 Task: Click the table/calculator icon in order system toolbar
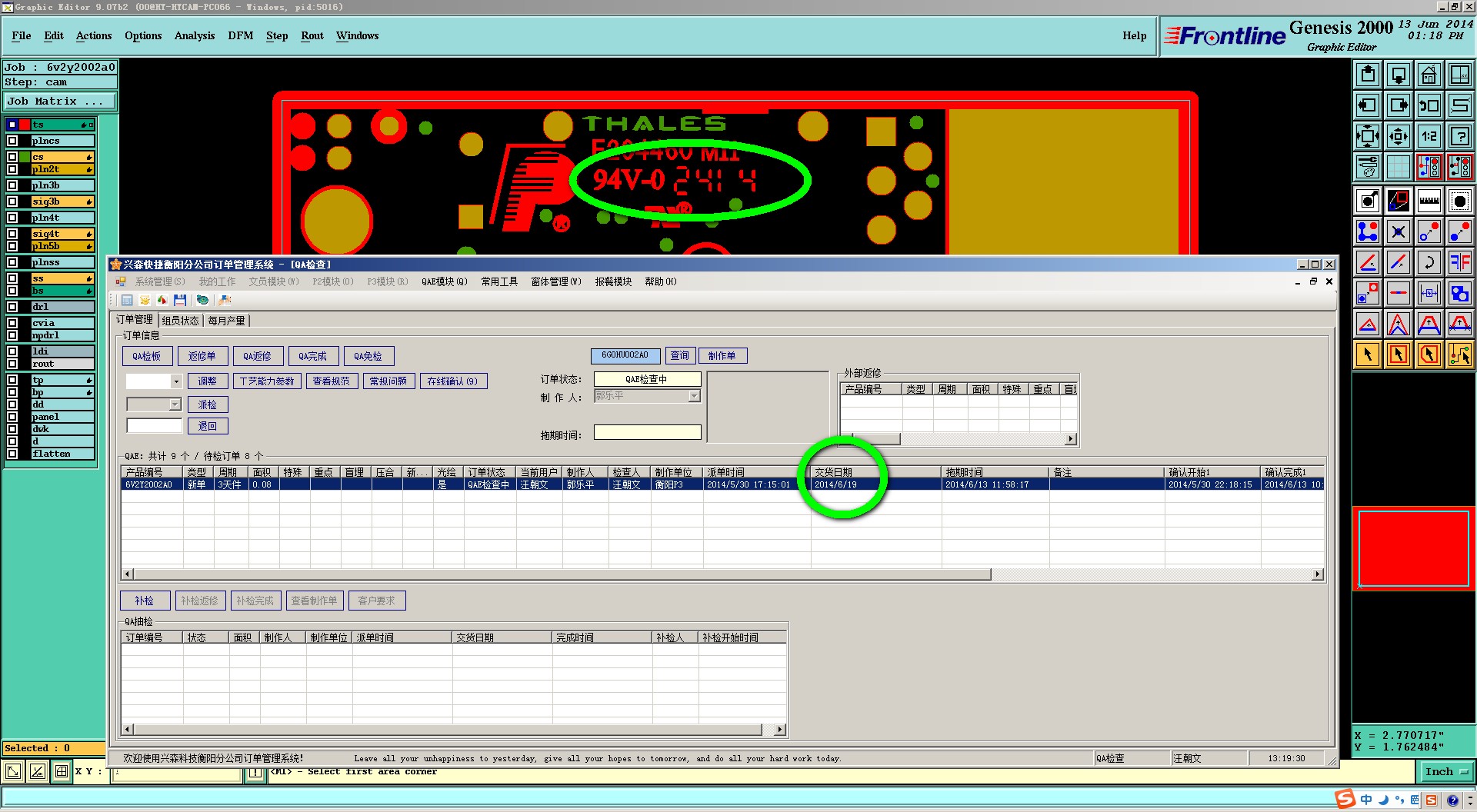coord(127,300)
